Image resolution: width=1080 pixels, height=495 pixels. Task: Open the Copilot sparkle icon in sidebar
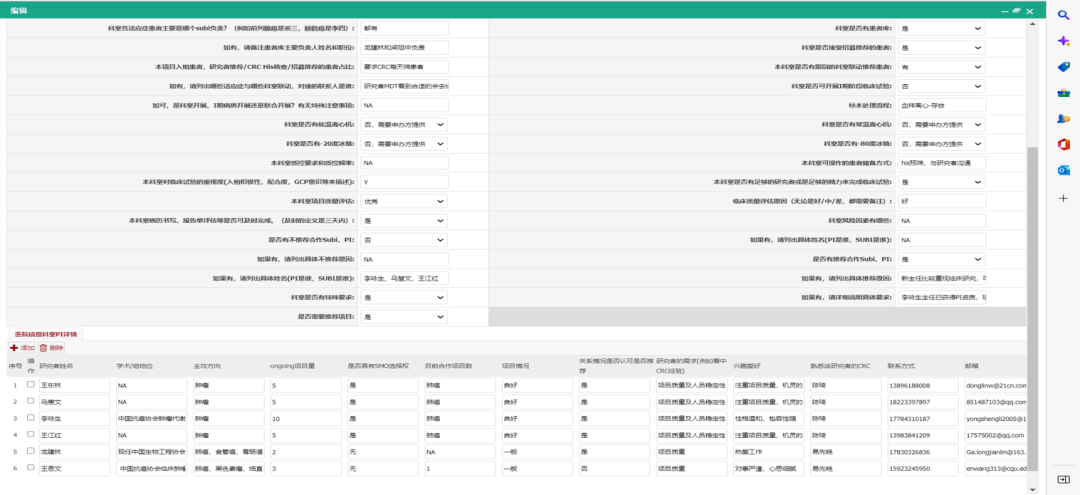coord(1063,40)
